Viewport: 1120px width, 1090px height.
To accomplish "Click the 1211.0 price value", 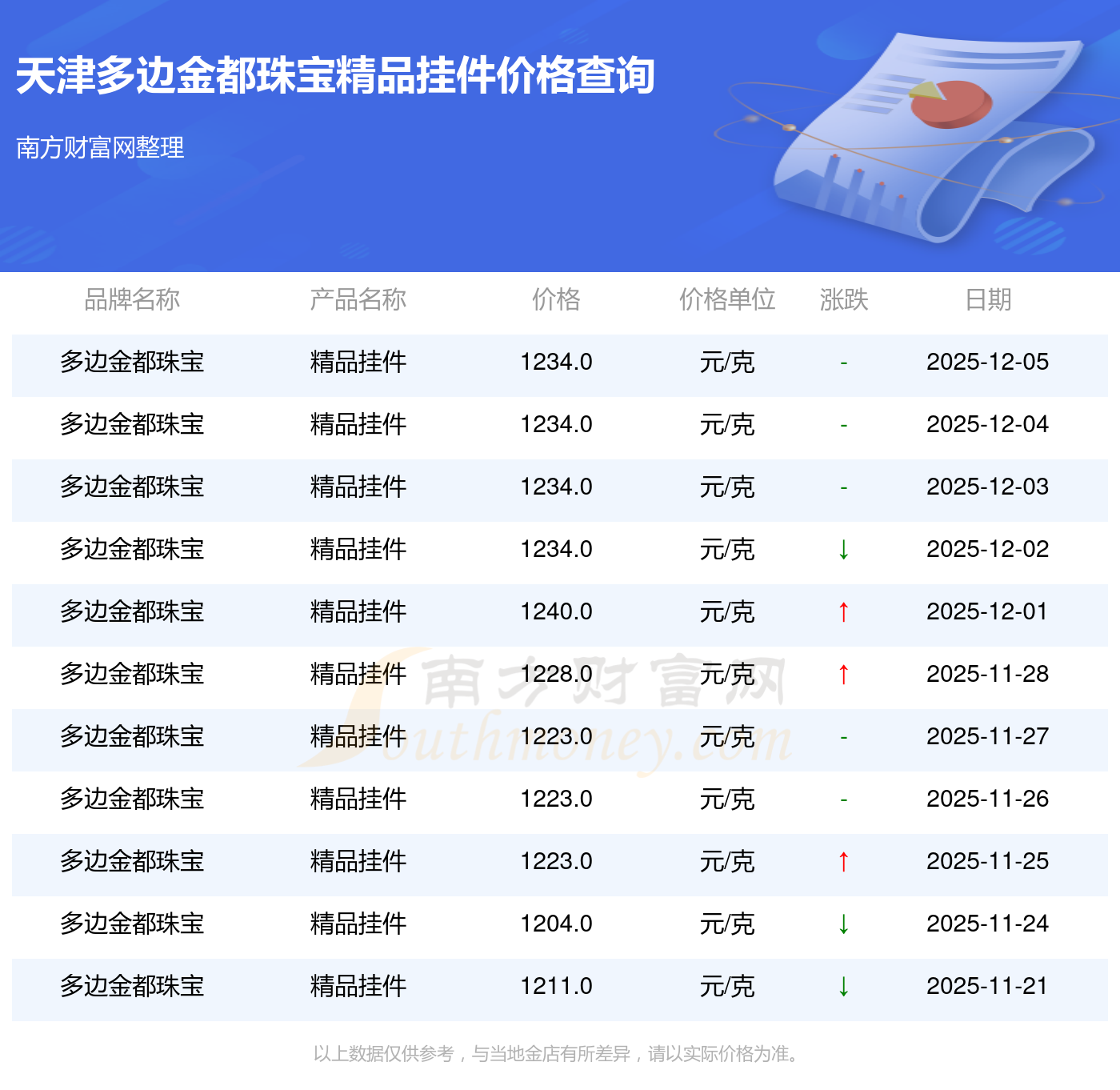I will (x=556, y=987).
